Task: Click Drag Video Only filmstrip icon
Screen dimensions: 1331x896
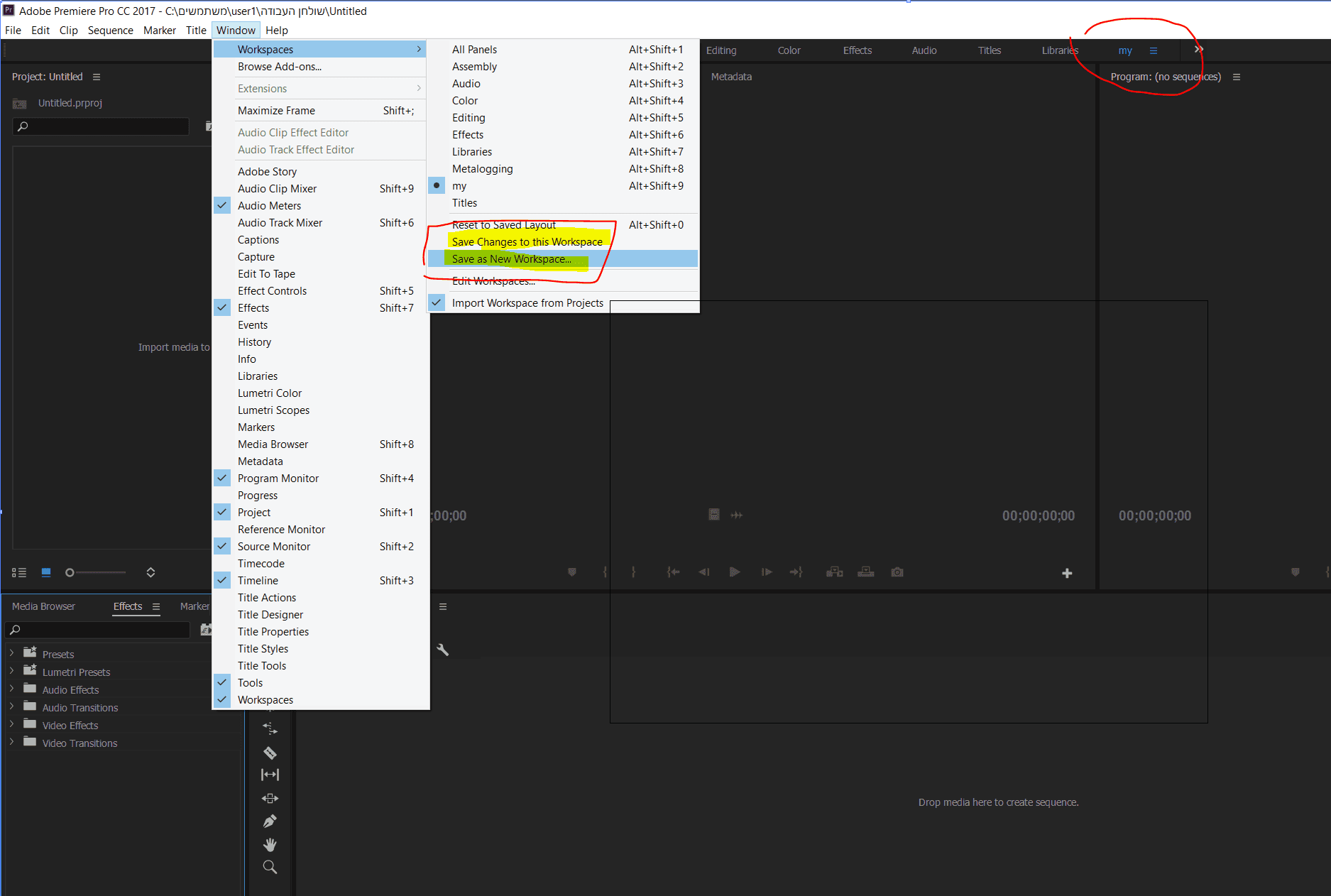Action: coord(714,515)
